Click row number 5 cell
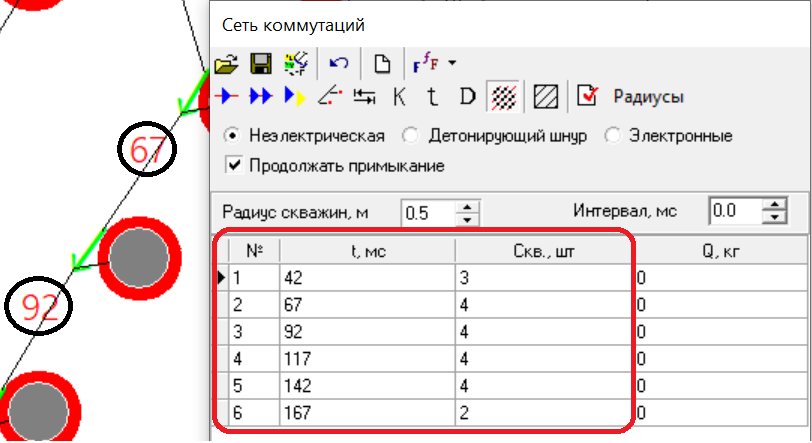This screenshot has height=443, width=812. 254,386
